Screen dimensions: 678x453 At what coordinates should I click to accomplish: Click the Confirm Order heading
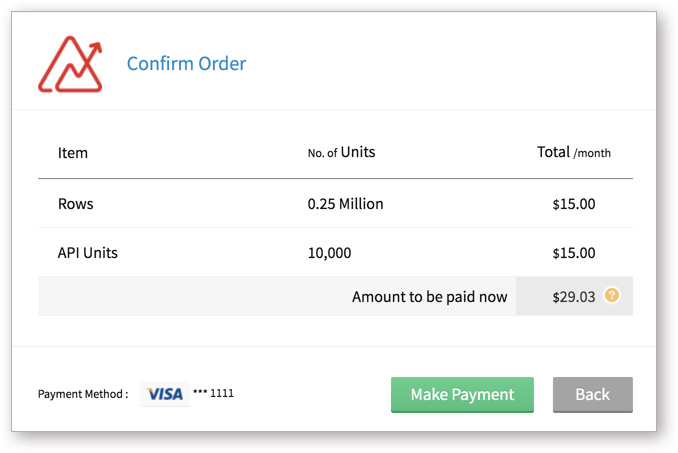[186, 64]
